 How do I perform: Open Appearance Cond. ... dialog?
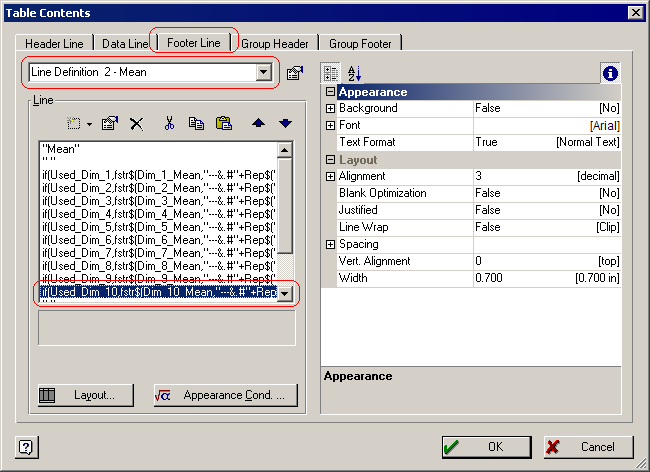[x=226, y=395]
